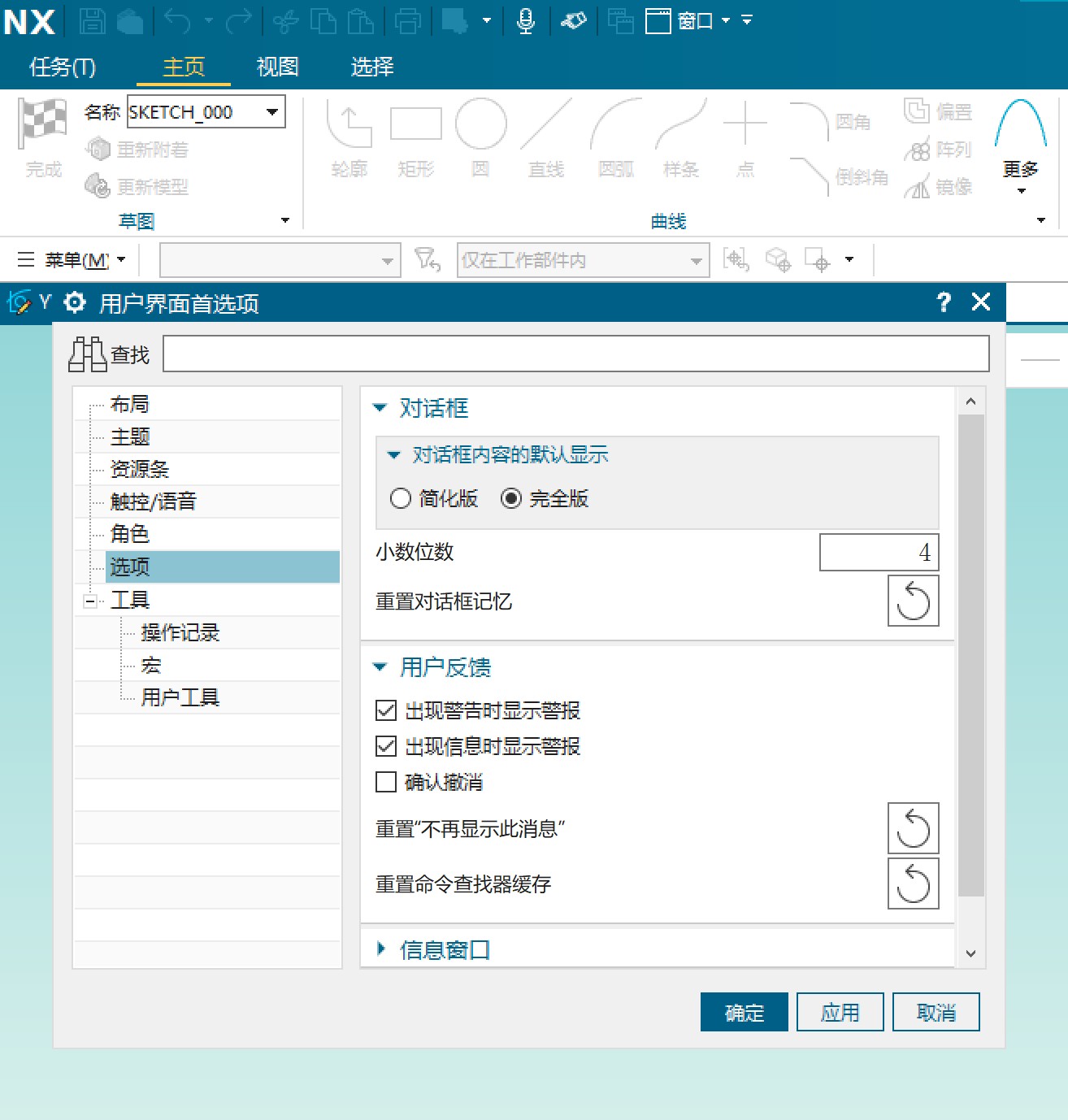1068x1120 pixels.
Task: Select the 简化版 radio button
Action: point(401,498)
